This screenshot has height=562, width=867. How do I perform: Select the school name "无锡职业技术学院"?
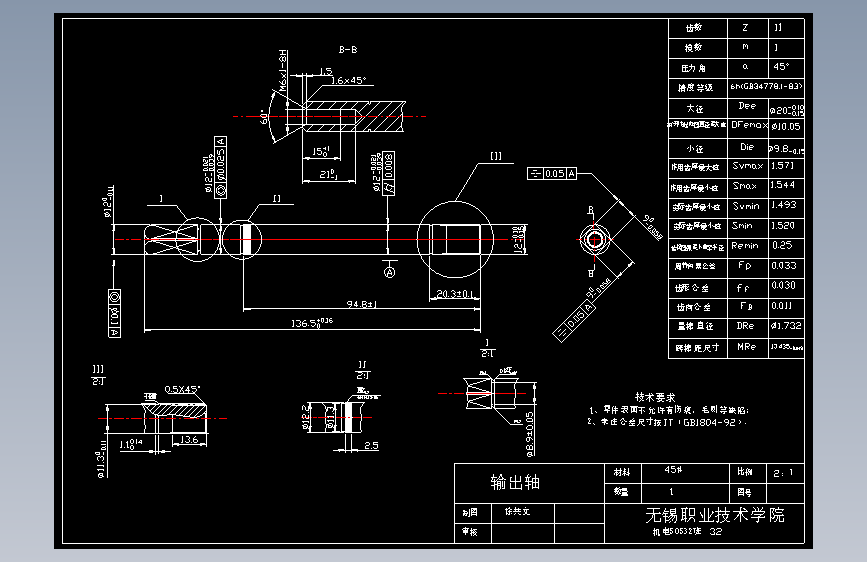point(715,515)
